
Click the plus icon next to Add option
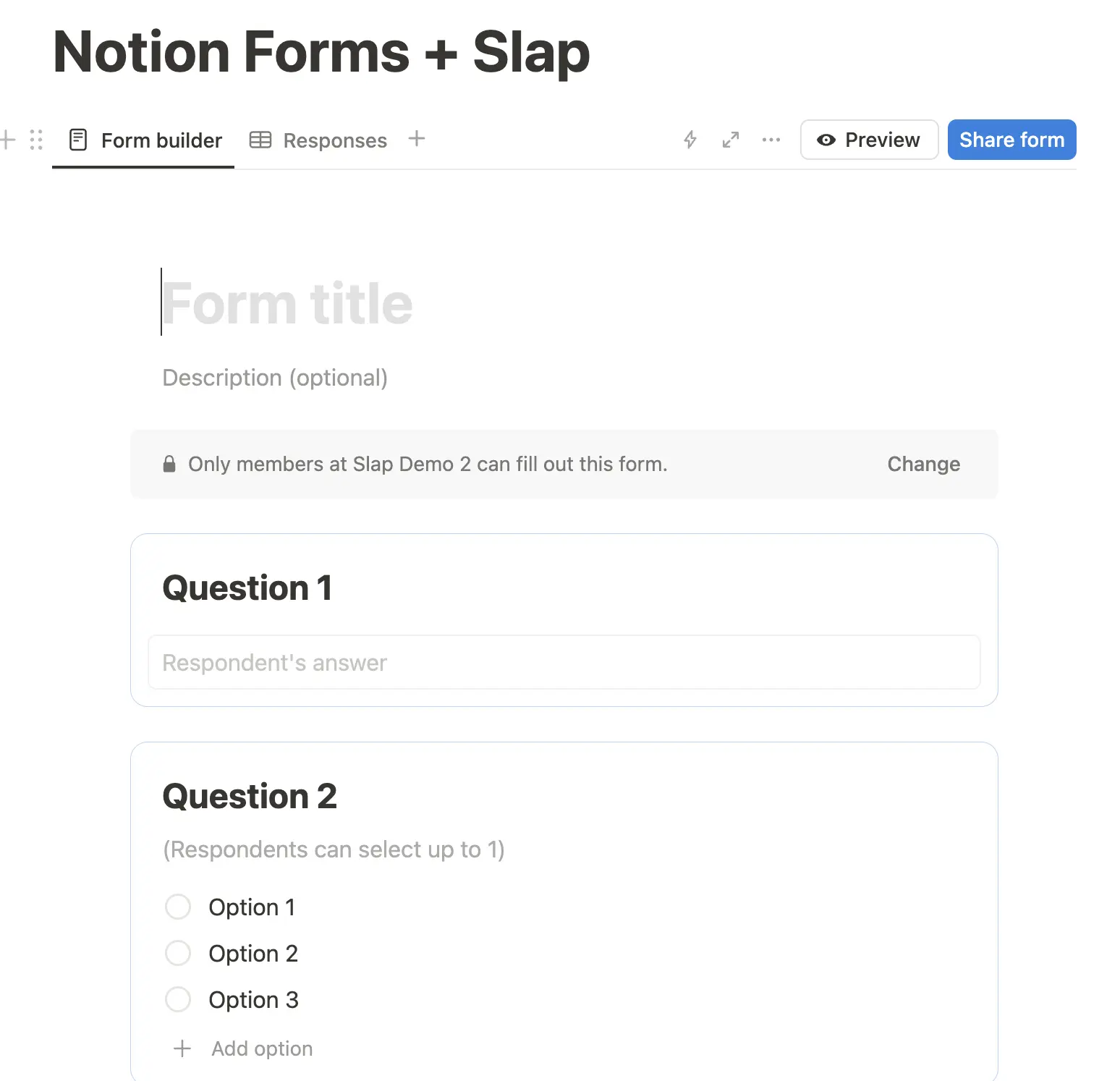pos(182,1048)
